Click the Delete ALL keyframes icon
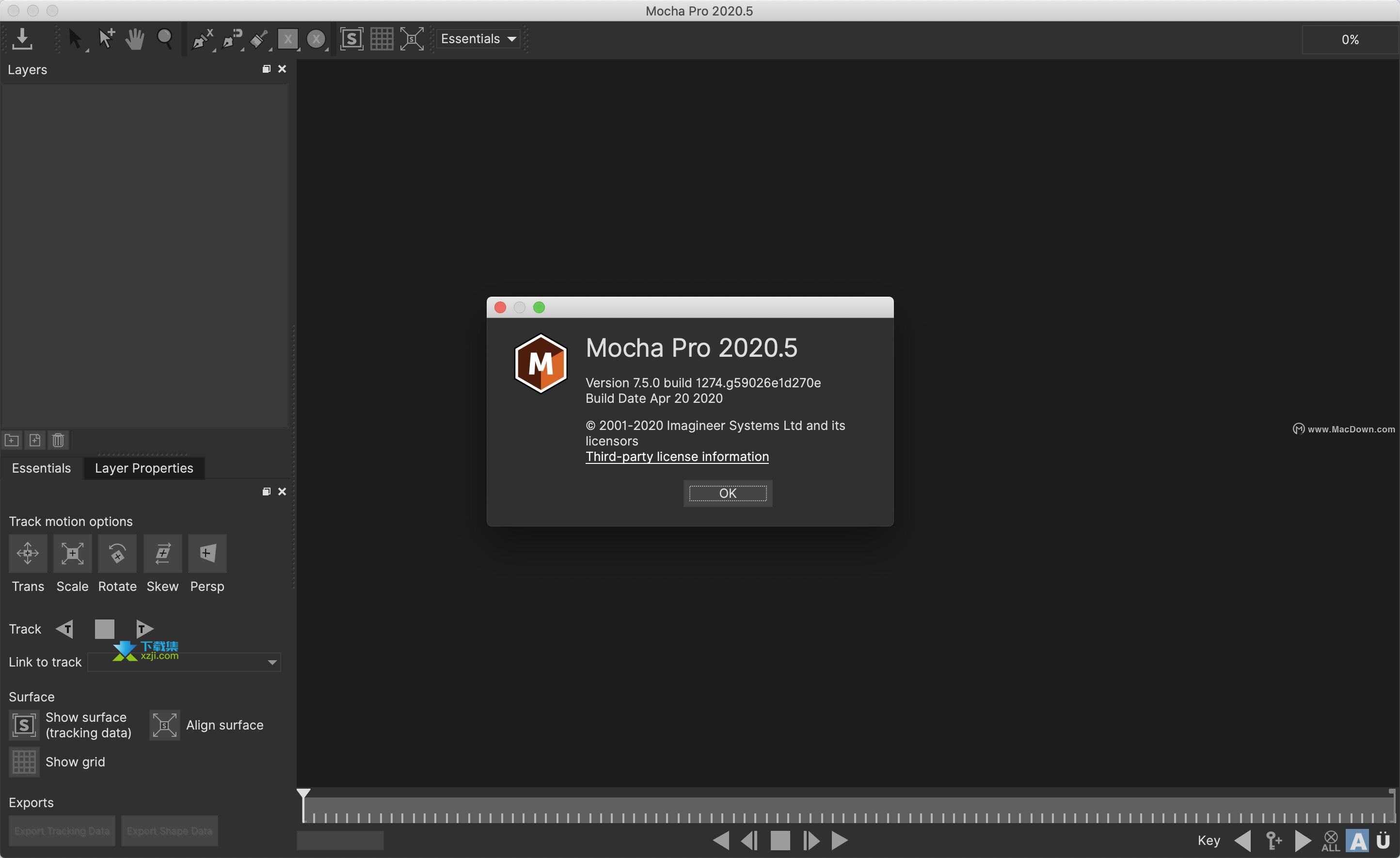Viewport: 1400px width, 858px height. coord(1331,841)
